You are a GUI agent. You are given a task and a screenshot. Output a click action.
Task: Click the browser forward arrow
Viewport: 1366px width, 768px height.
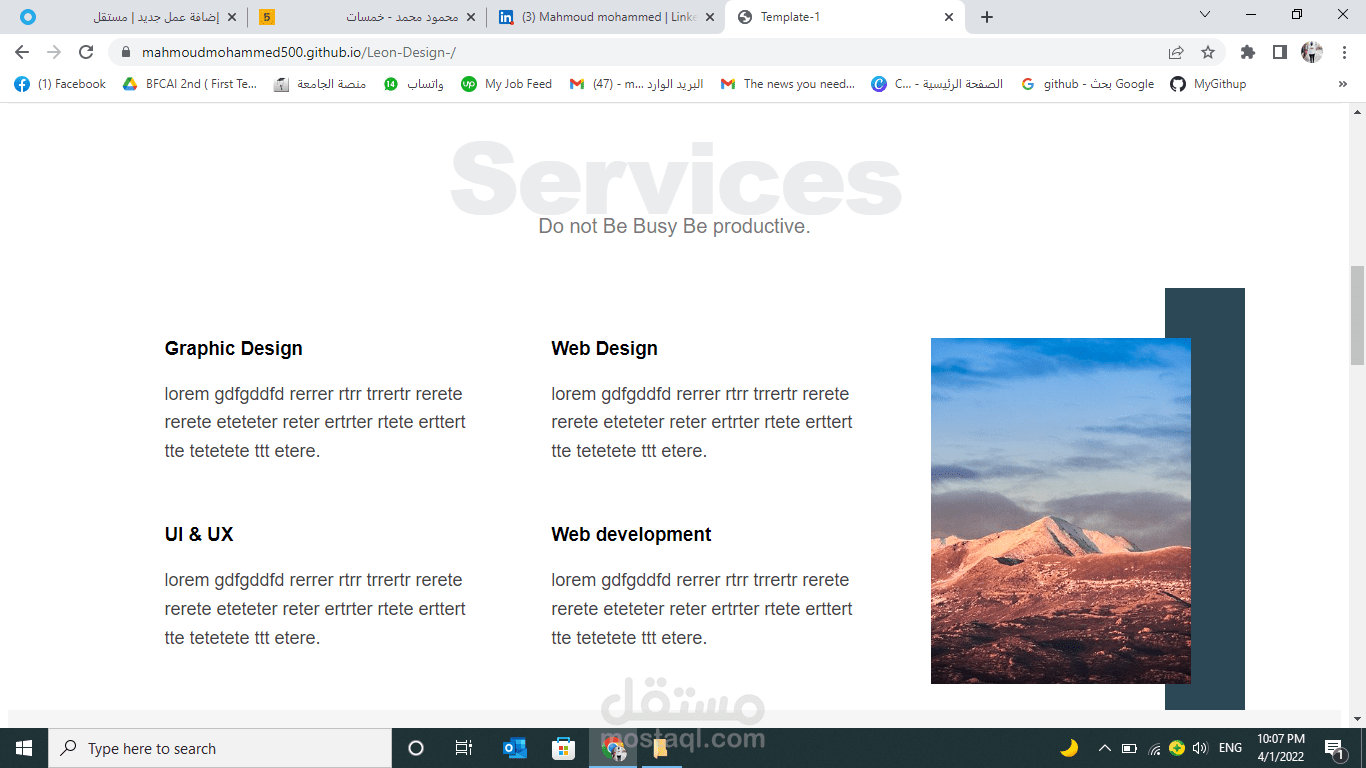pyautogui.click(x=54, y=52)
